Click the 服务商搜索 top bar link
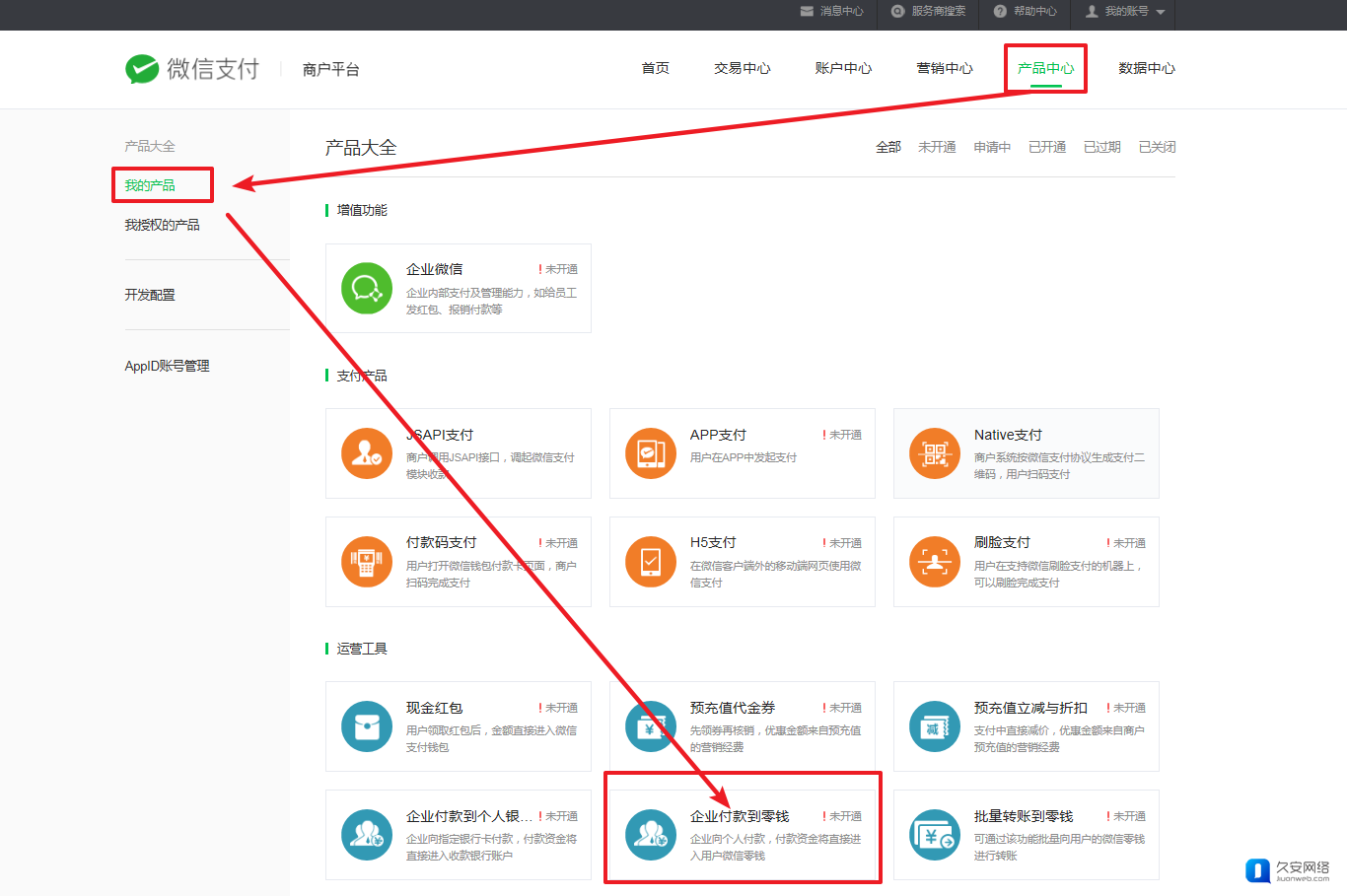The height and width of the screenshot is (896, 1347). (928, 11)
